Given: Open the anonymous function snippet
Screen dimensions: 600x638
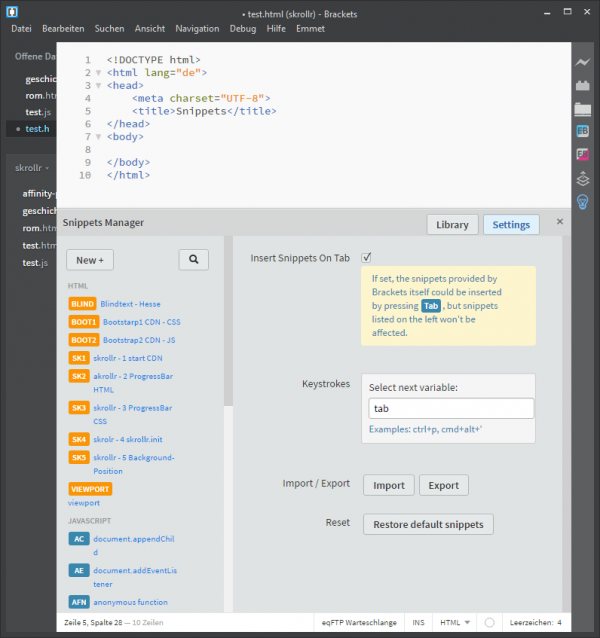Looking at the screenshot, I should pyautogui.click(x=130, y=602).
